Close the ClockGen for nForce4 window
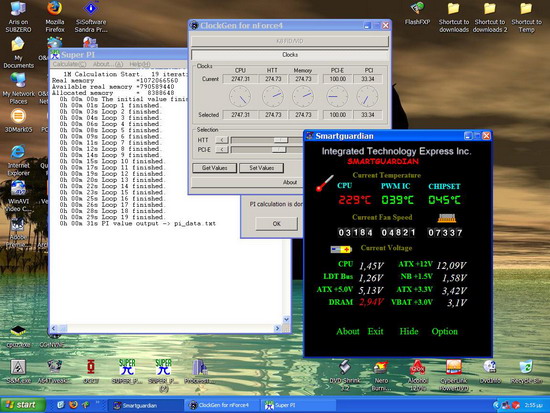The image size is (550, 413). (385, 26)
